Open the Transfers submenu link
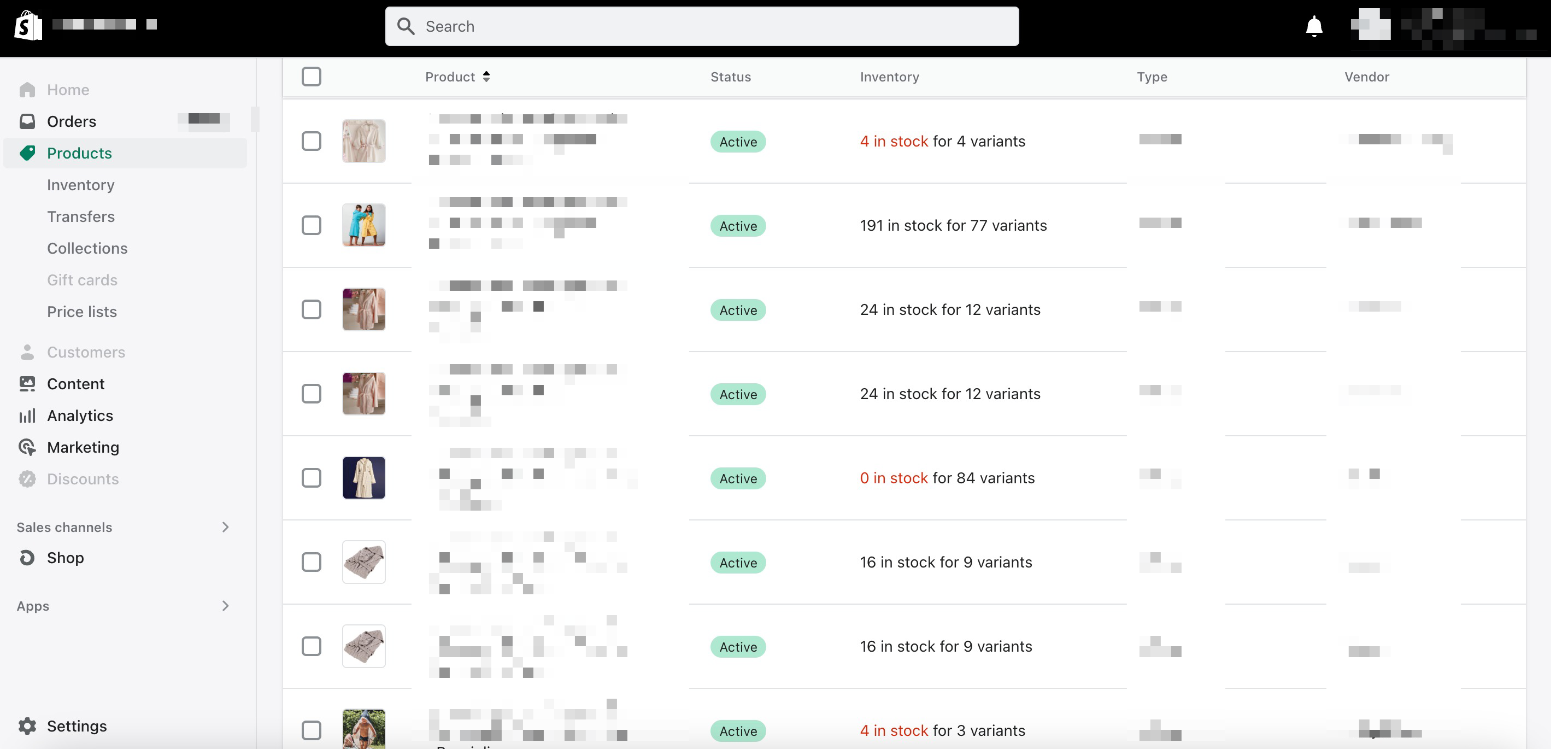Viewport: 1568px width, 749px height. click(x=81, y=216)
